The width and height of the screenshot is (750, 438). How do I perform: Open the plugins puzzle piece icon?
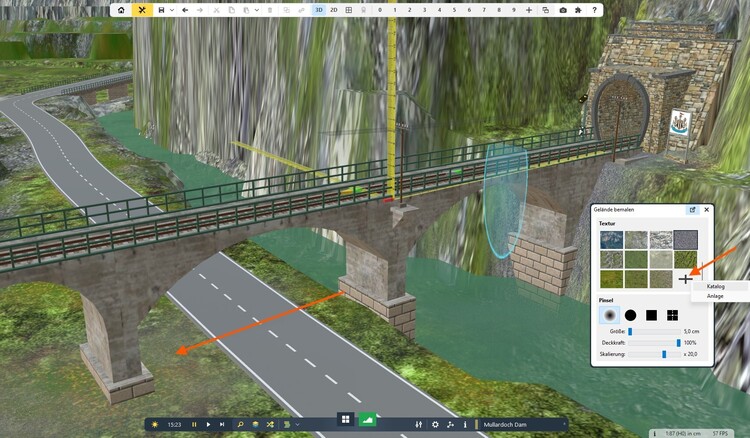point(577,9)
